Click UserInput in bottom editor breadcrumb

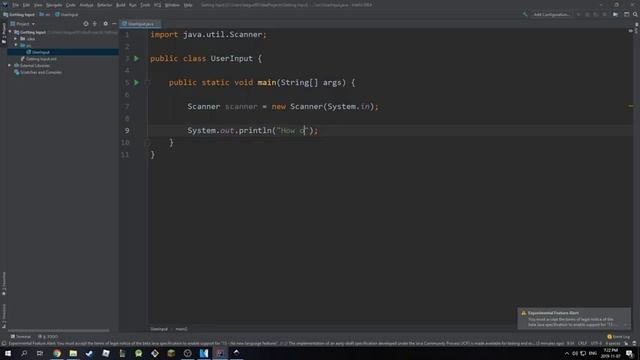click(159, 329)
